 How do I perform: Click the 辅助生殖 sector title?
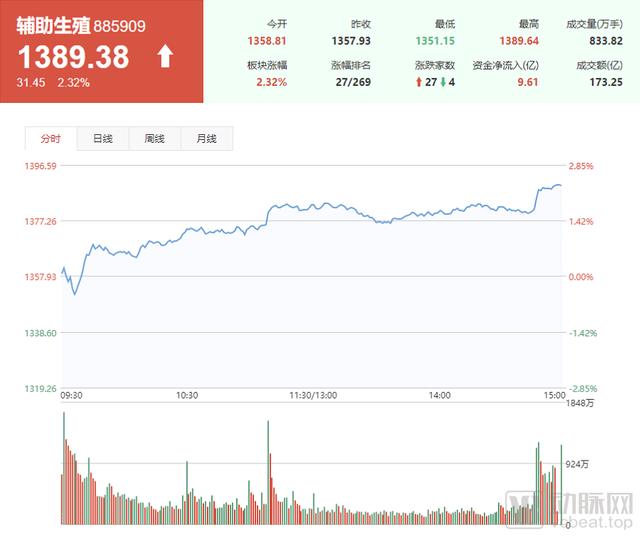coord(53,26)
